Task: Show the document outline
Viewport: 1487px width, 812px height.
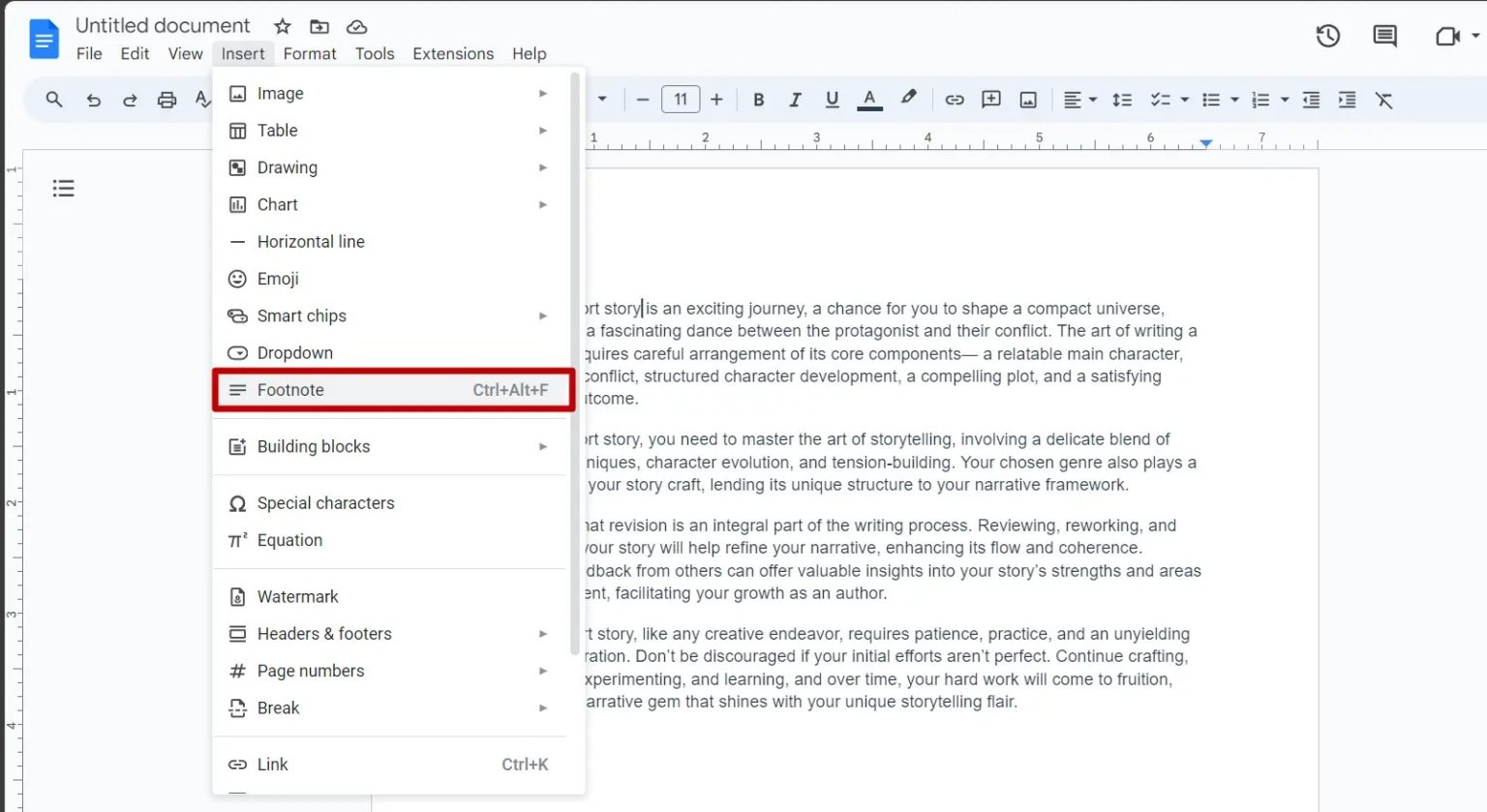Action: [x=63, y=187]
